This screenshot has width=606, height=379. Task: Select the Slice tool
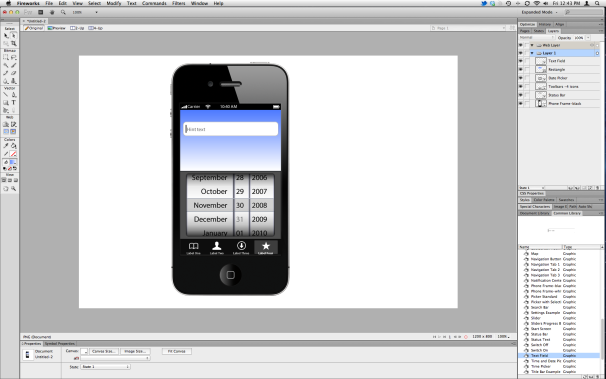[x=14, y=124]
